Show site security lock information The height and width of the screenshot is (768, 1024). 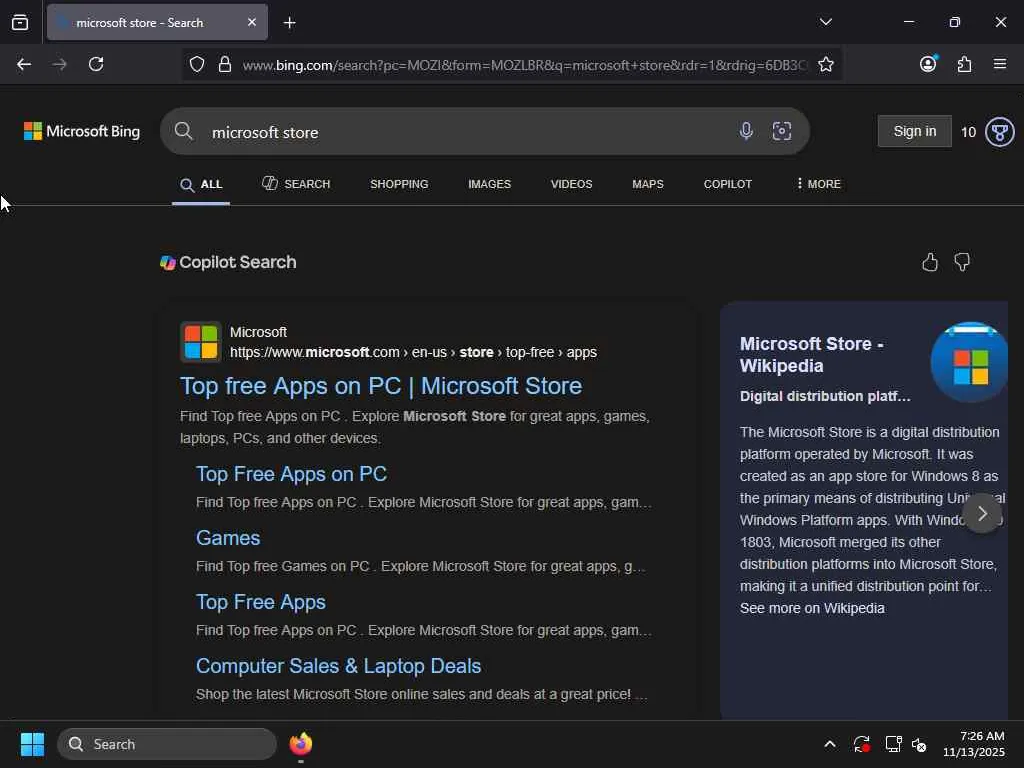225,64
